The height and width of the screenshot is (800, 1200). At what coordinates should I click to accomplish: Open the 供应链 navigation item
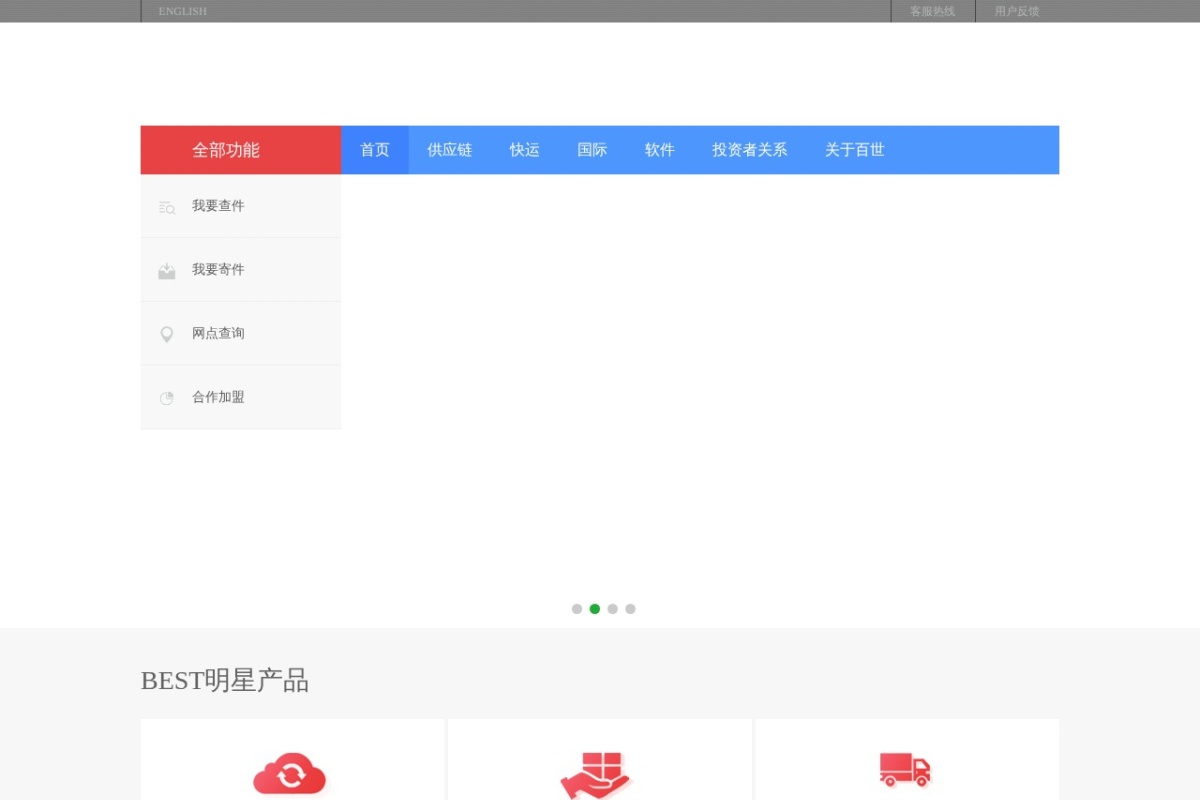point(450,150)
